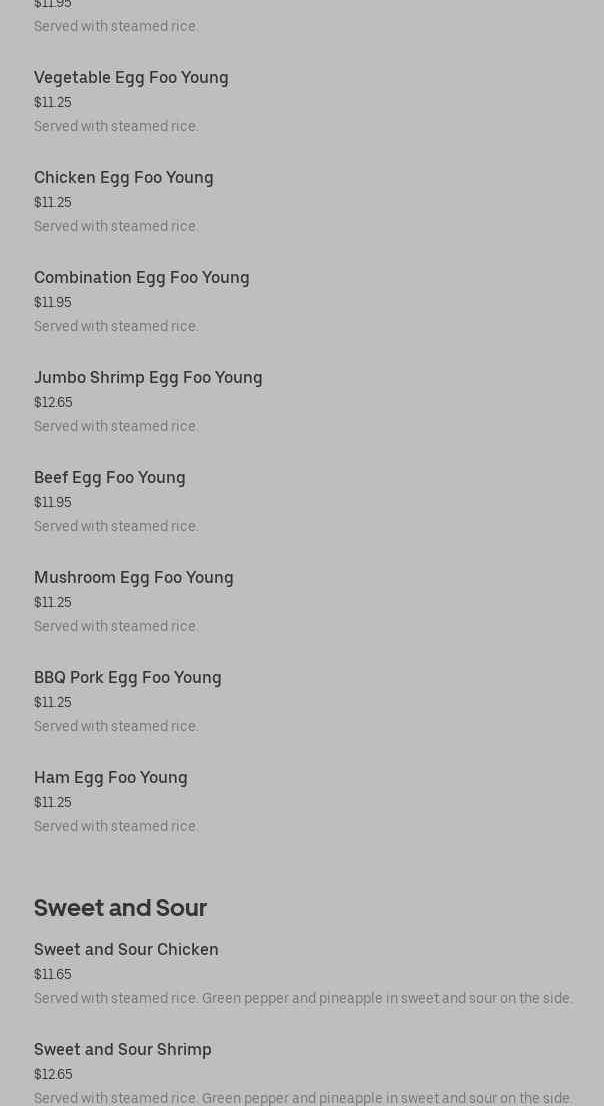Open Jumbo Shrimp Egg Foo Young

(148, 378)
